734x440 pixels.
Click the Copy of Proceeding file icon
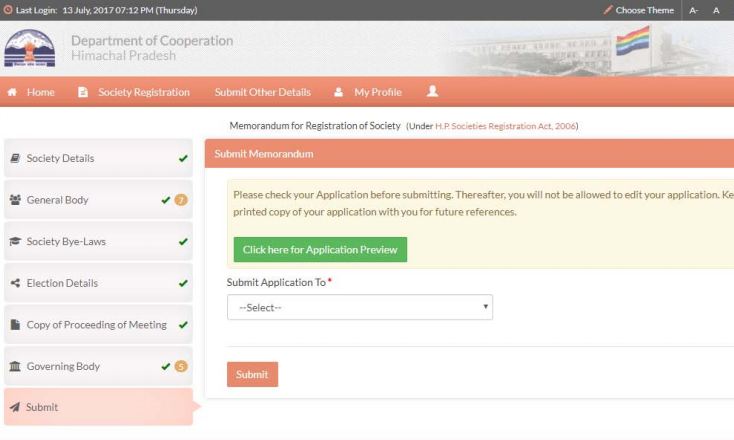15,324
